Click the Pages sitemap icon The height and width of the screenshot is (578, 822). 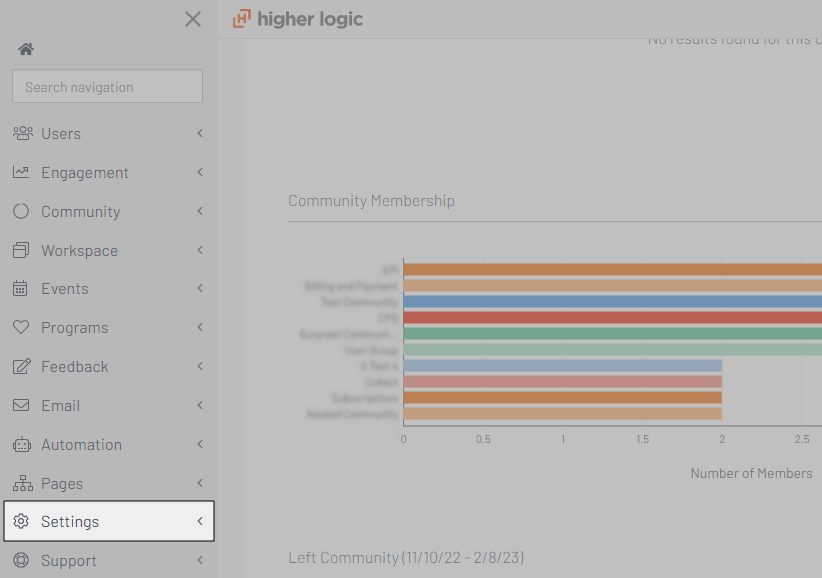click(x=22, y=483)
